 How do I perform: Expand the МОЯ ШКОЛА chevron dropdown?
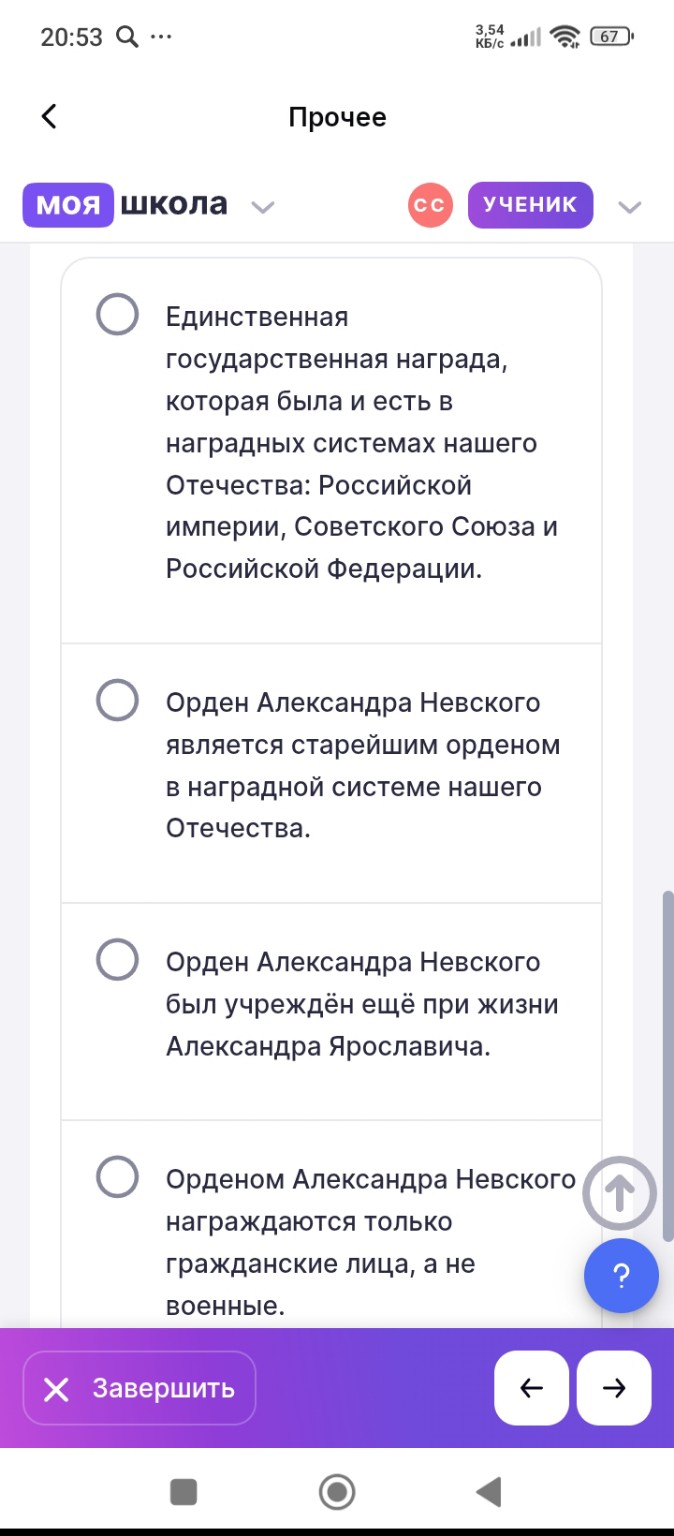[x=262, y=207]
